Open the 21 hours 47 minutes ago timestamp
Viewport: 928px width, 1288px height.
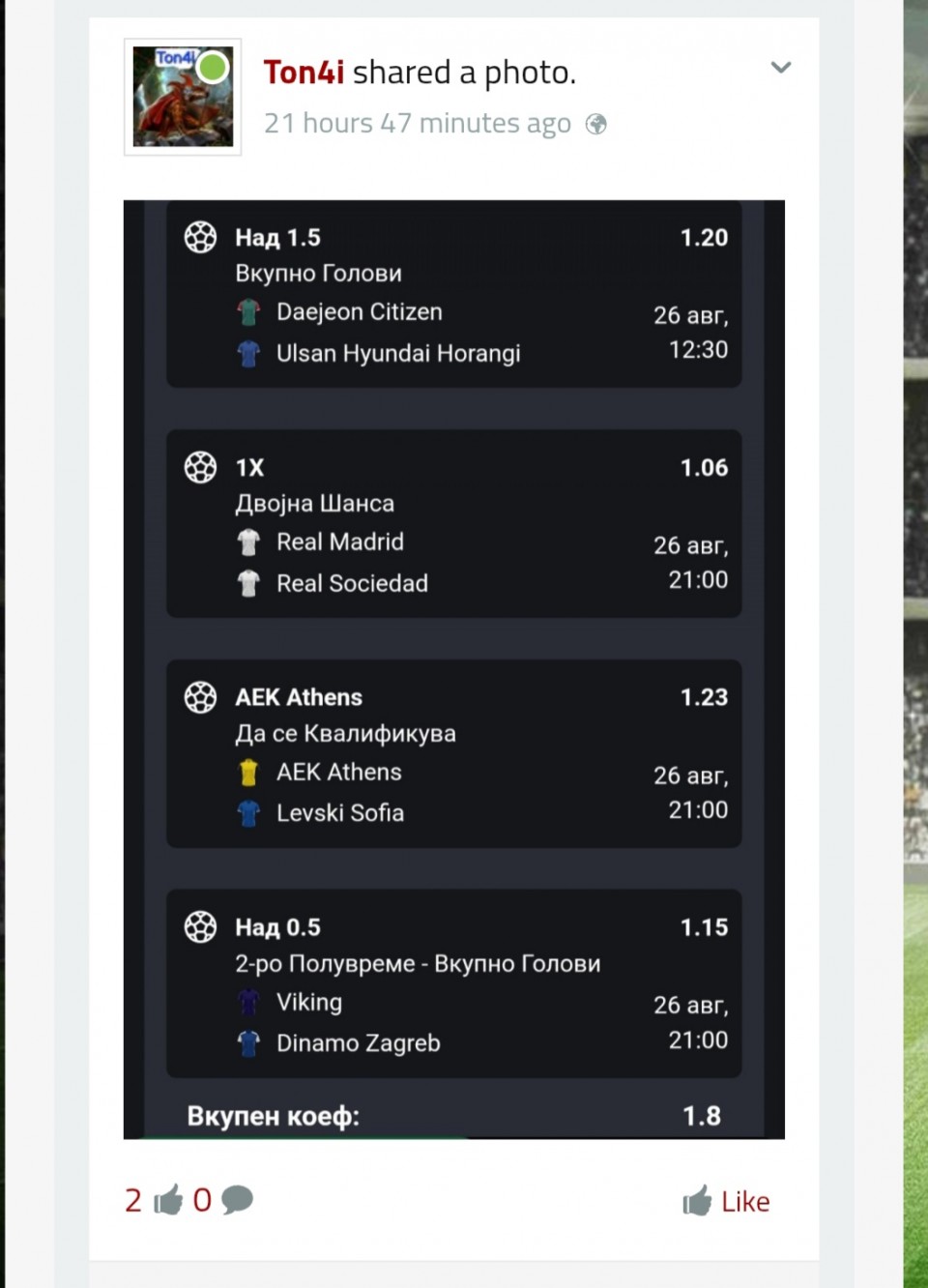[418, 124]
